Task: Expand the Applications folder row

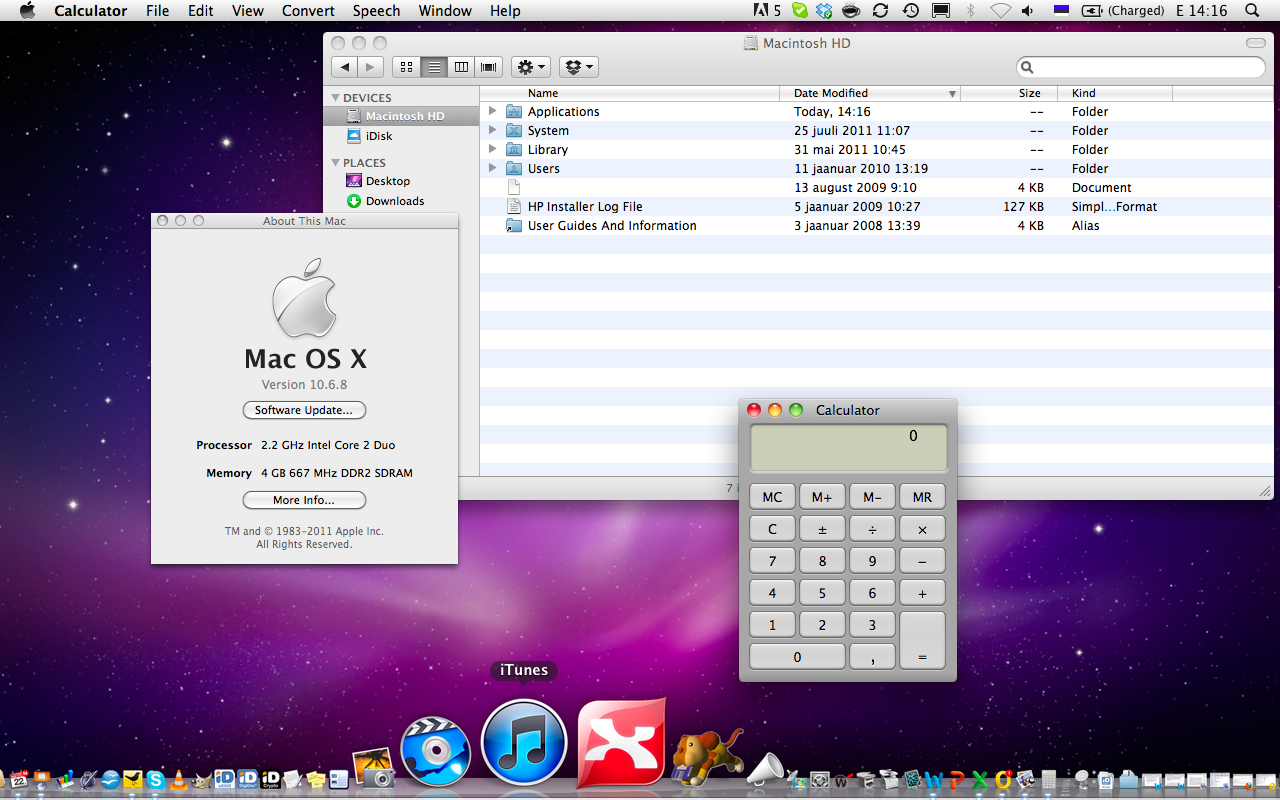Action: [492, 111]
